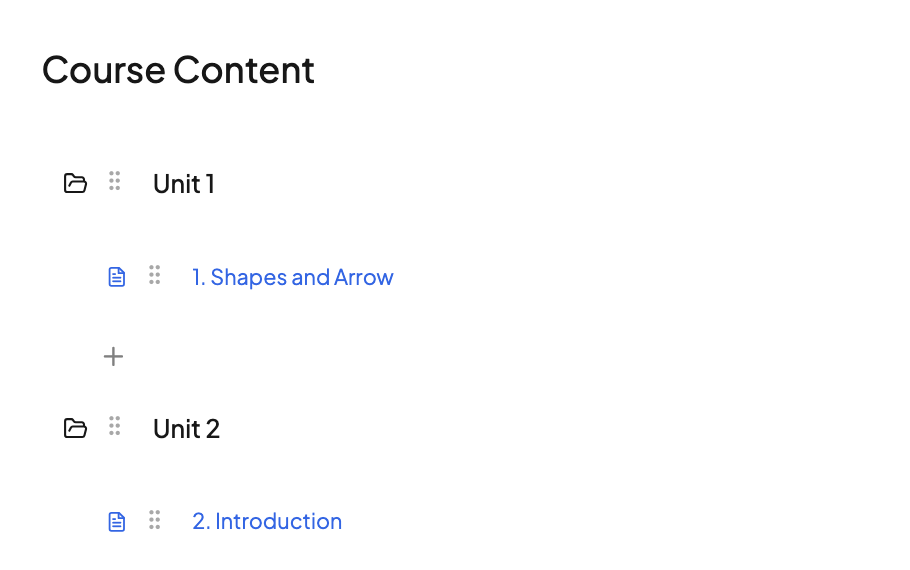Click the word Arrow in the first lesson link
The width and height of the screenshot is (910, 570).
click(363, 277)
